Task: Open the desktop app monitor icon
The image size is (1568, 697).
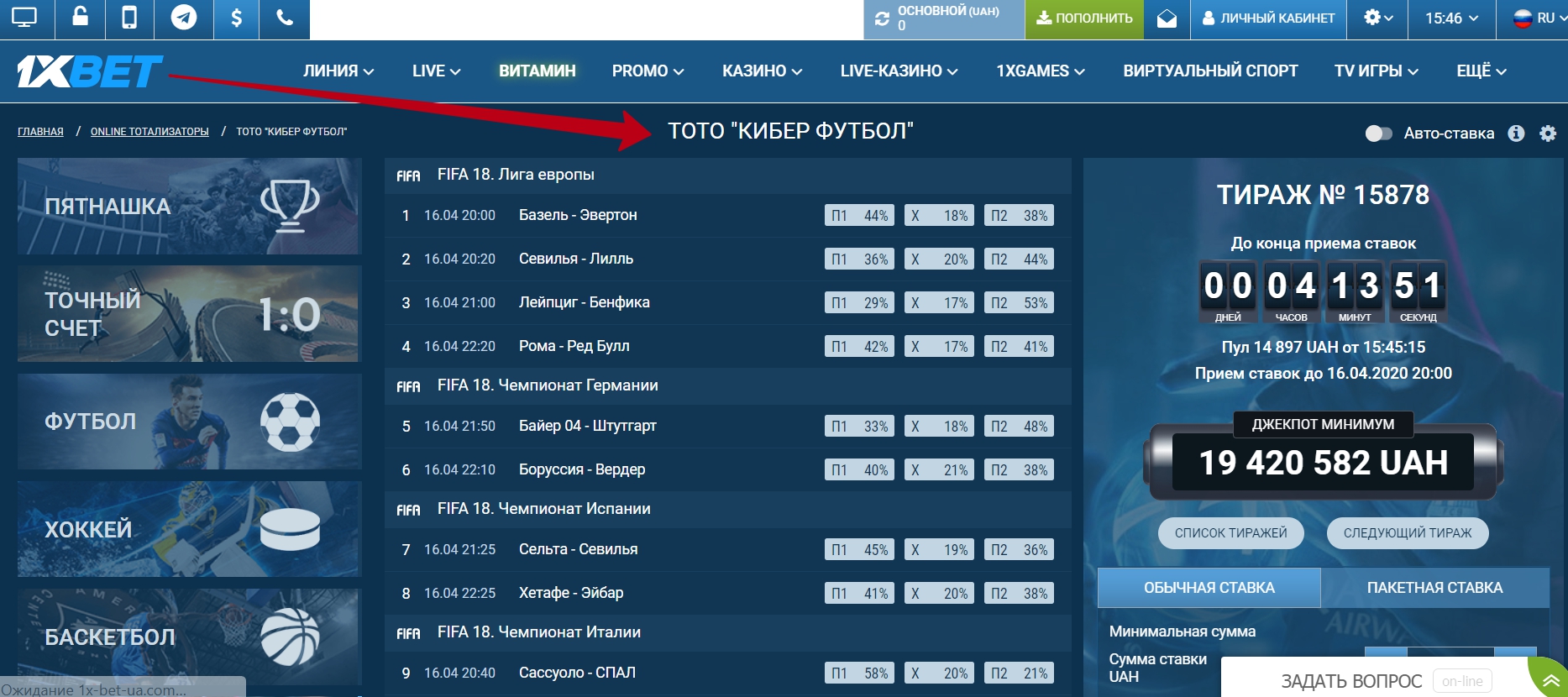Action: (x=24, y=18)
